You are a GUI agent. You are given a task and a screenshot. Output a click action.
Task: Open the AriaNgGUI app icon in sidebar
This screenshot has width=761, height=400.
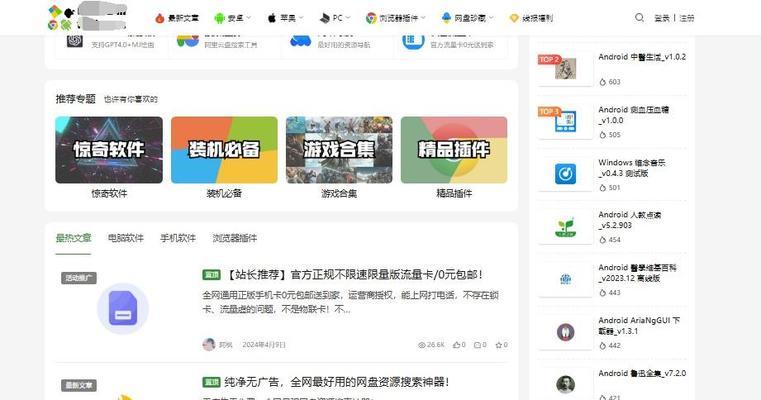coord(565,332)
